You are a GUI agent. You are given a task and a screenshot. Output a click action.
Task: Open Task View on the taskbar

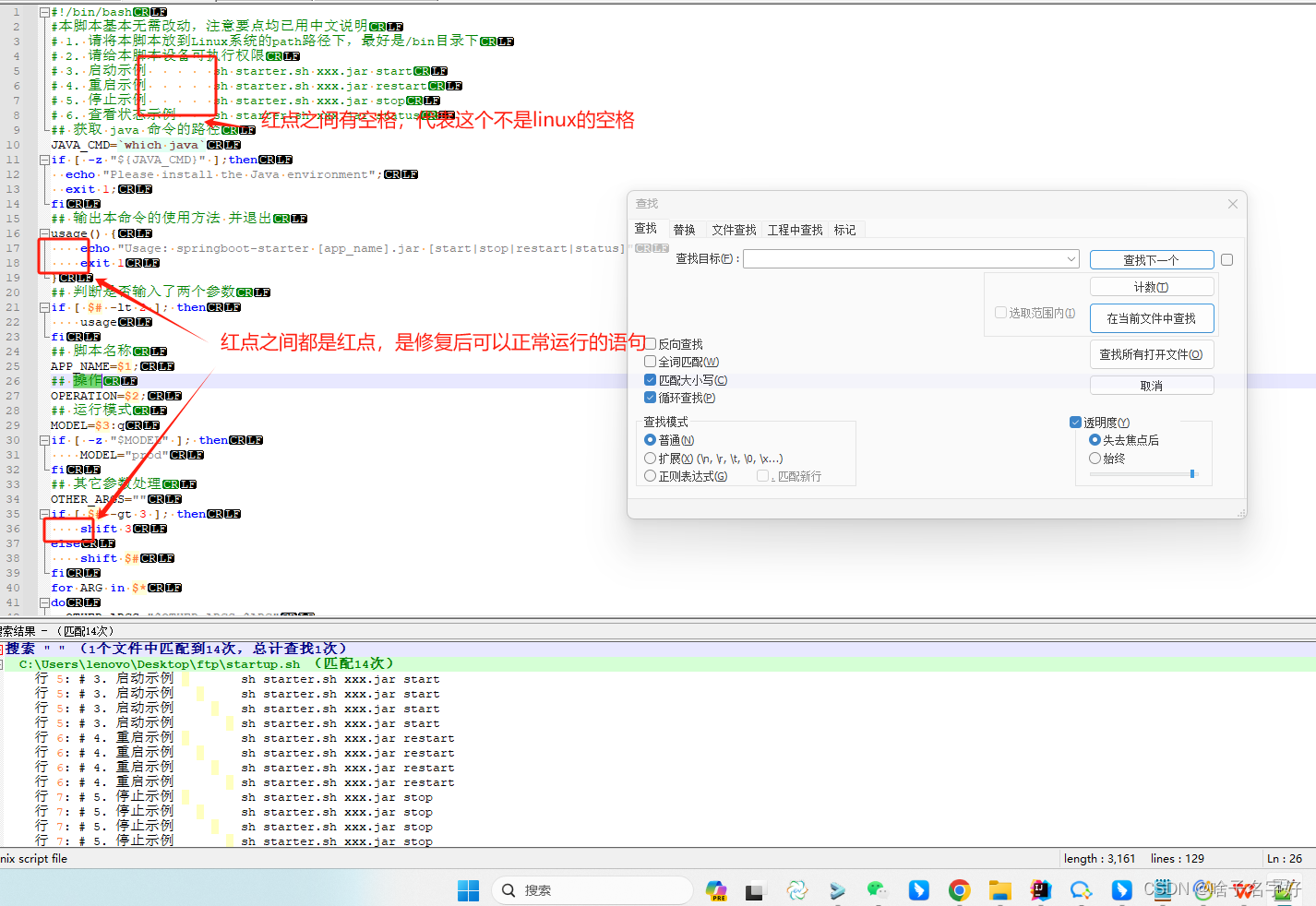[x=756, y=890]
